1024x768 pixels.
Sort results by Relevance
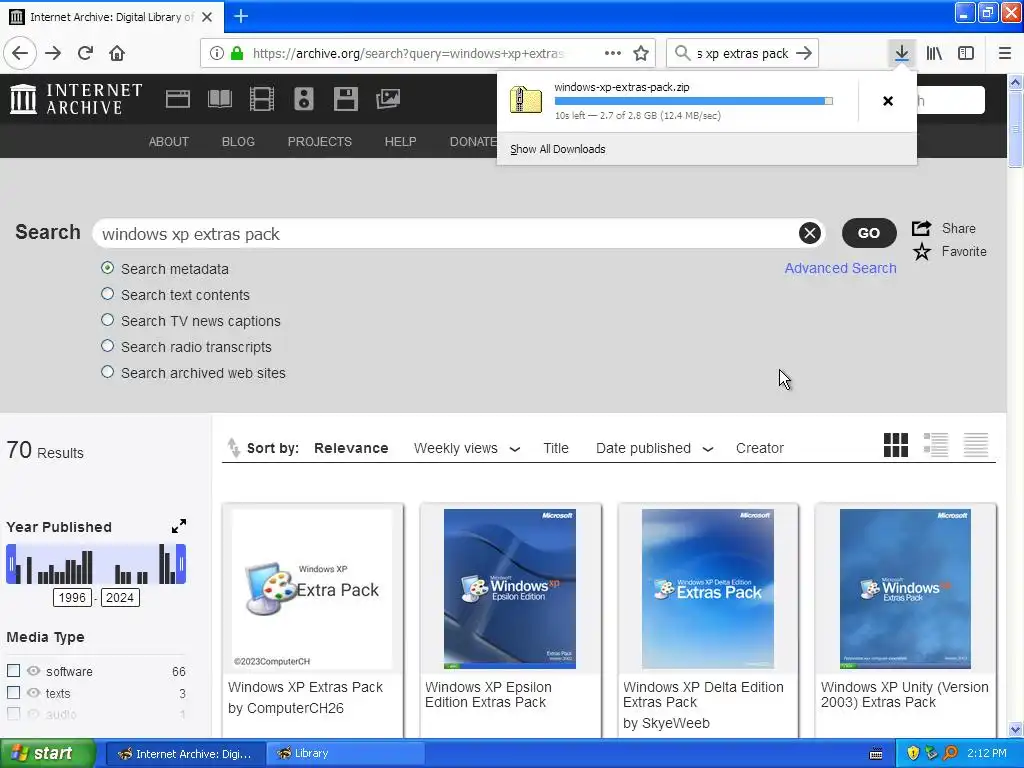tap(351, 449)
